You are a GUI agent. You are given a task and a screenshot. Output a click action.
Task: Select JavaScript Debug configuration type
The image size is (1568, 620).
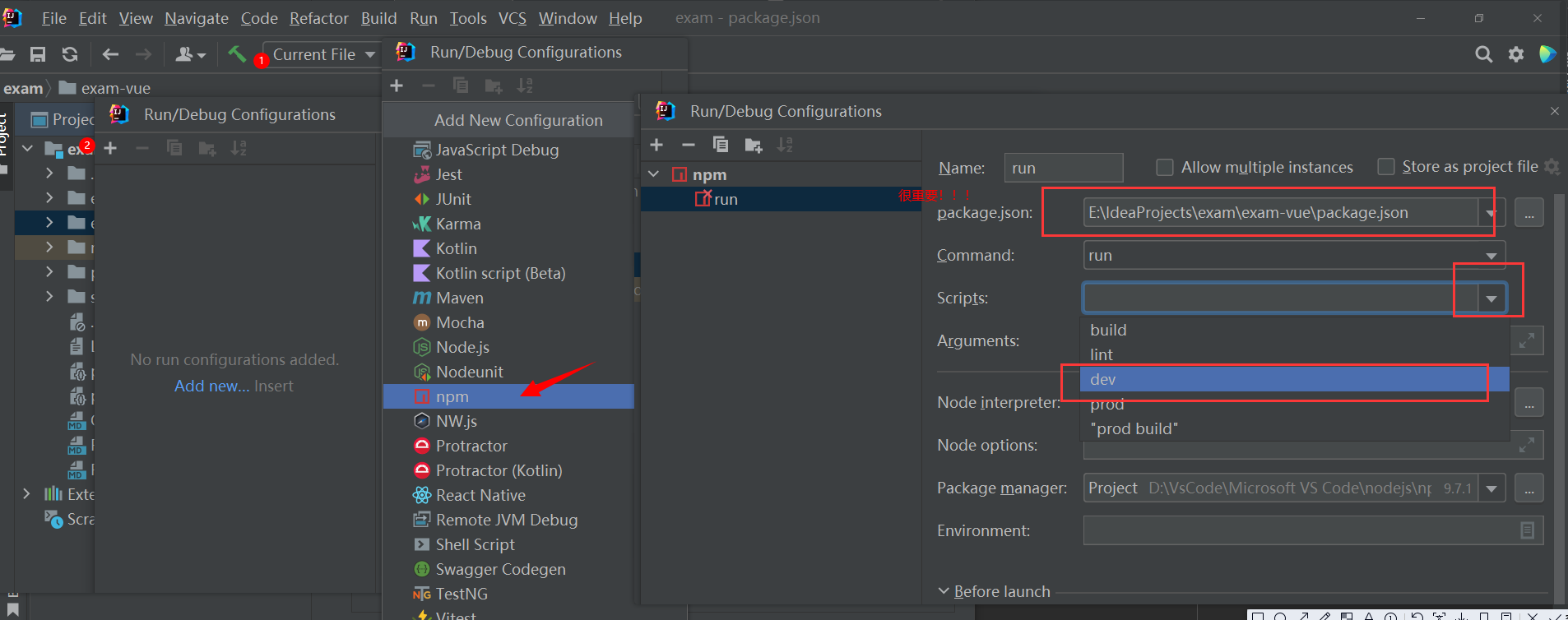coord(508,150)
